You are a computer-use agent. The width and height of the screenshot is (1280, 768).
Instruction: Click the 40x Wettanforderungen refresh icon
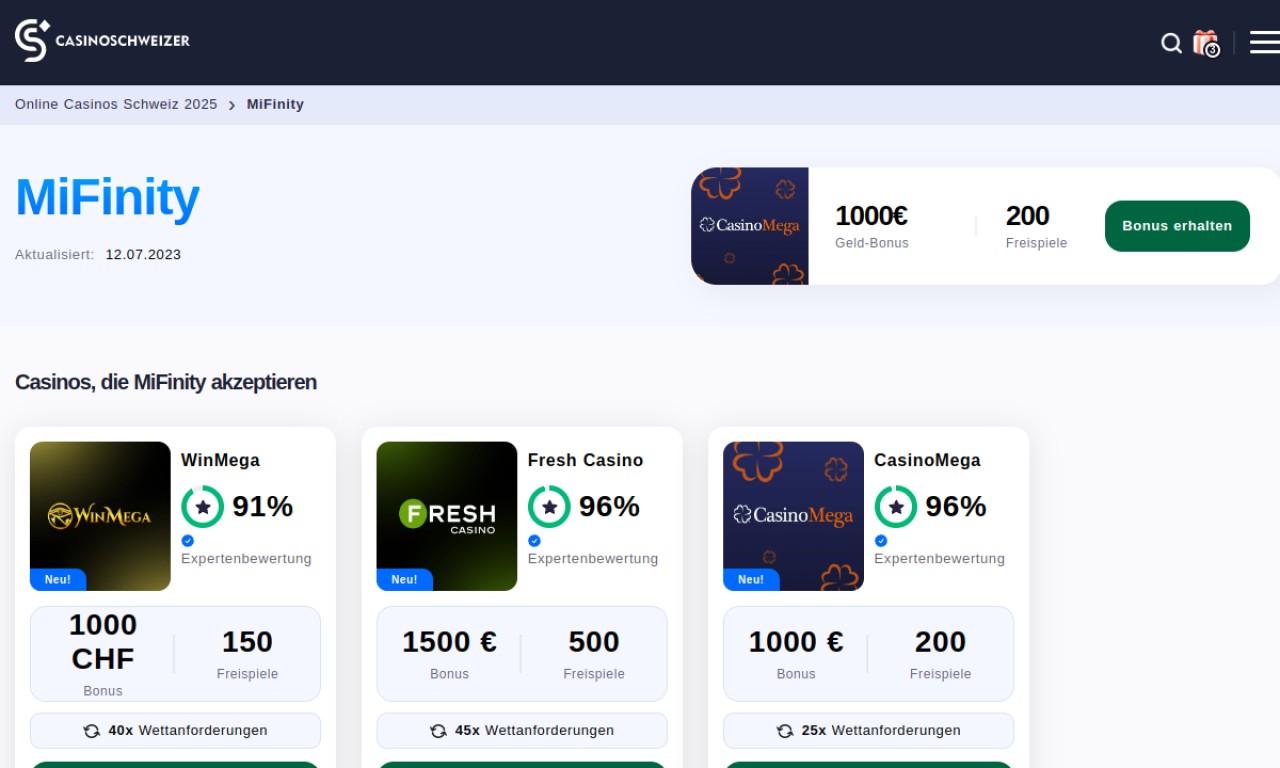92,731
